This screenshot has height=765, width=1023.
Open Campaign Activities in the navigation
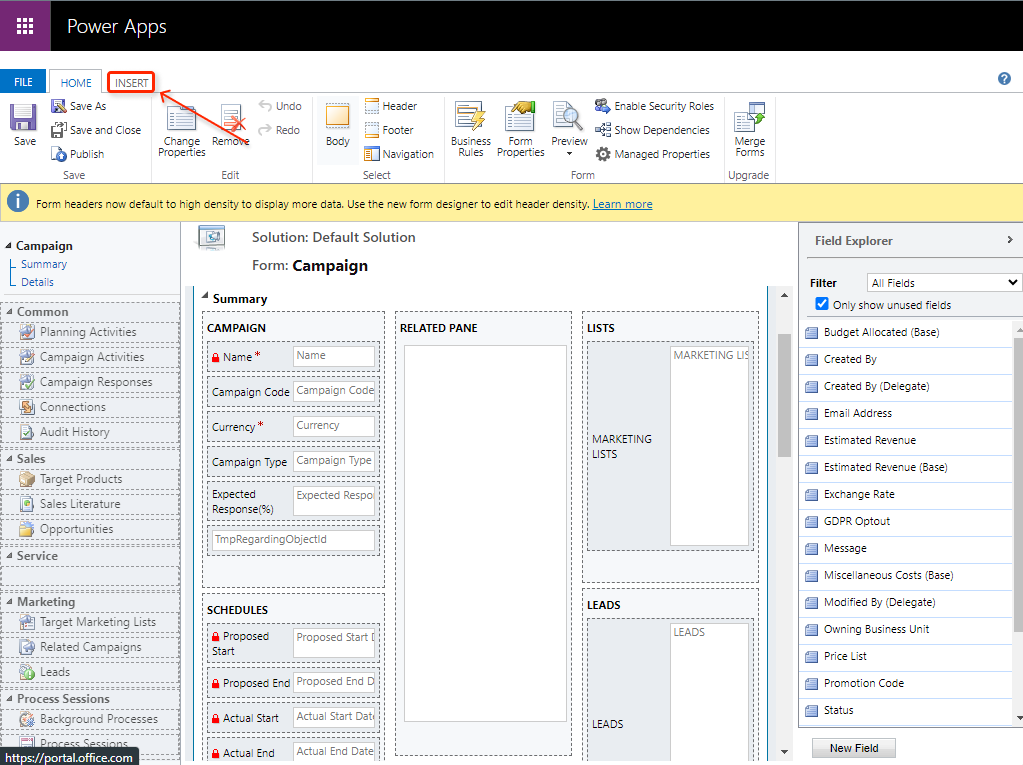tap(91, 357)
